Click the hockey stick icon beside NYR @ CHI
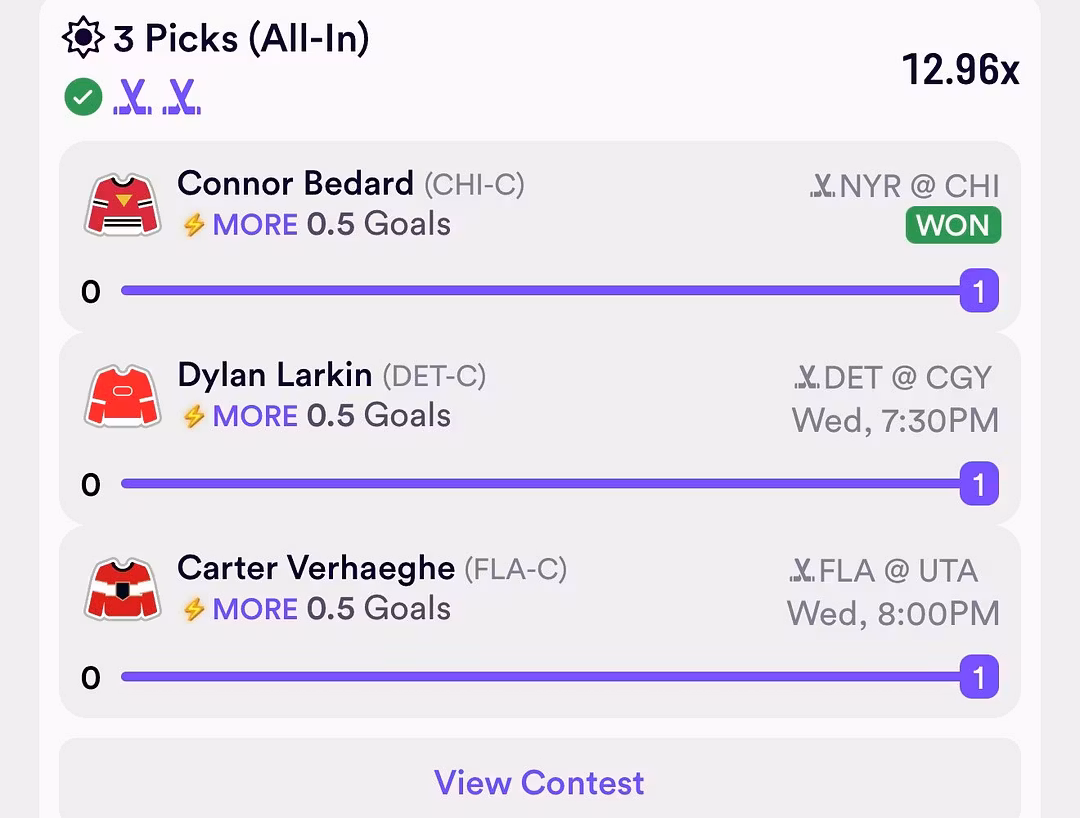 click(x=822, y=186)
